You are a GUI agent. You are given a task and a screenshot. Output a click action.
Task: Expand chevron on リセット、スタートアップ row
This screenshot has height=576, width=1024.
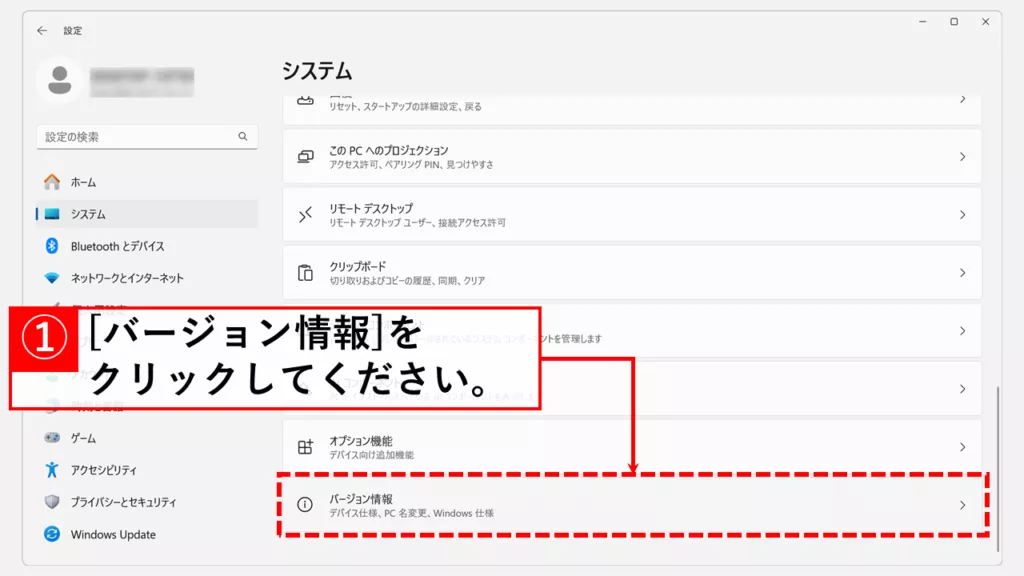[963, 99]
